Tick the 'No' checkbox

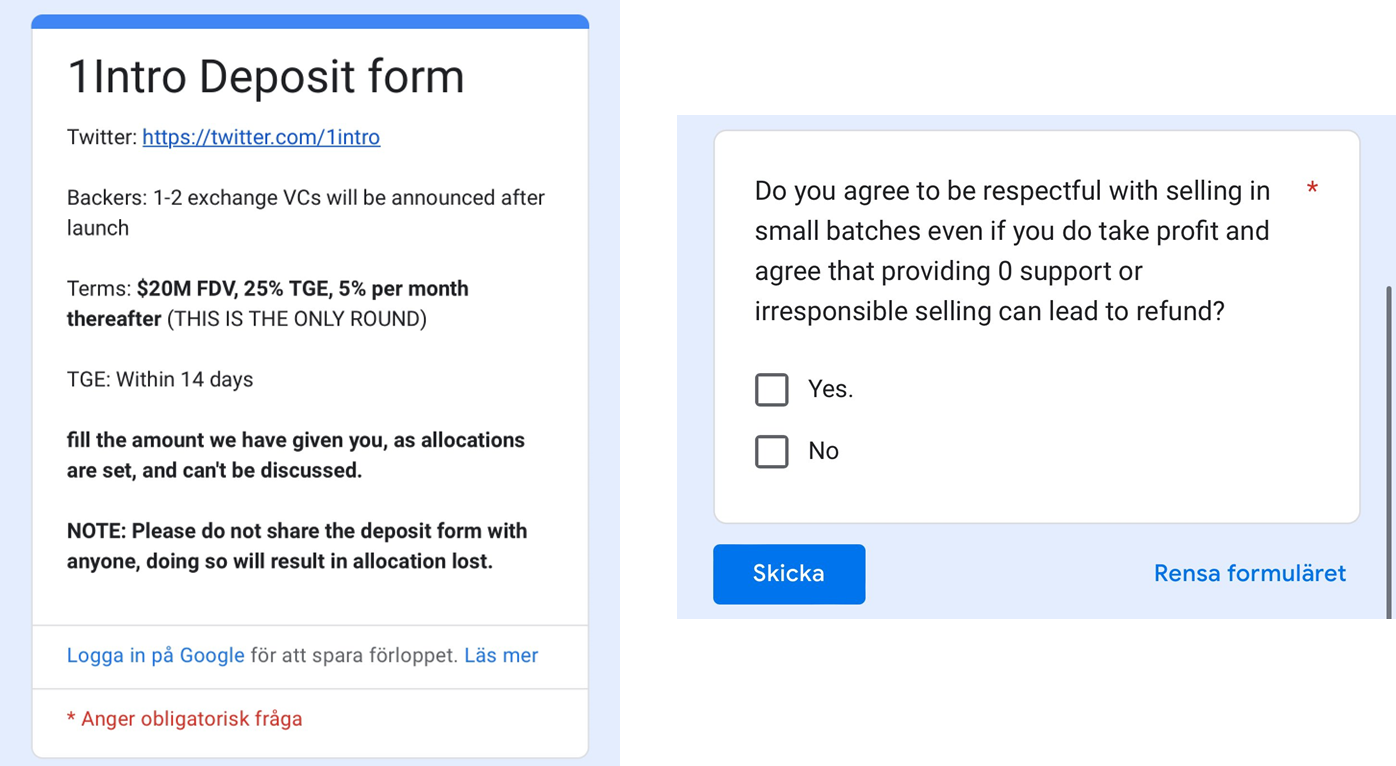coord(771,452)
